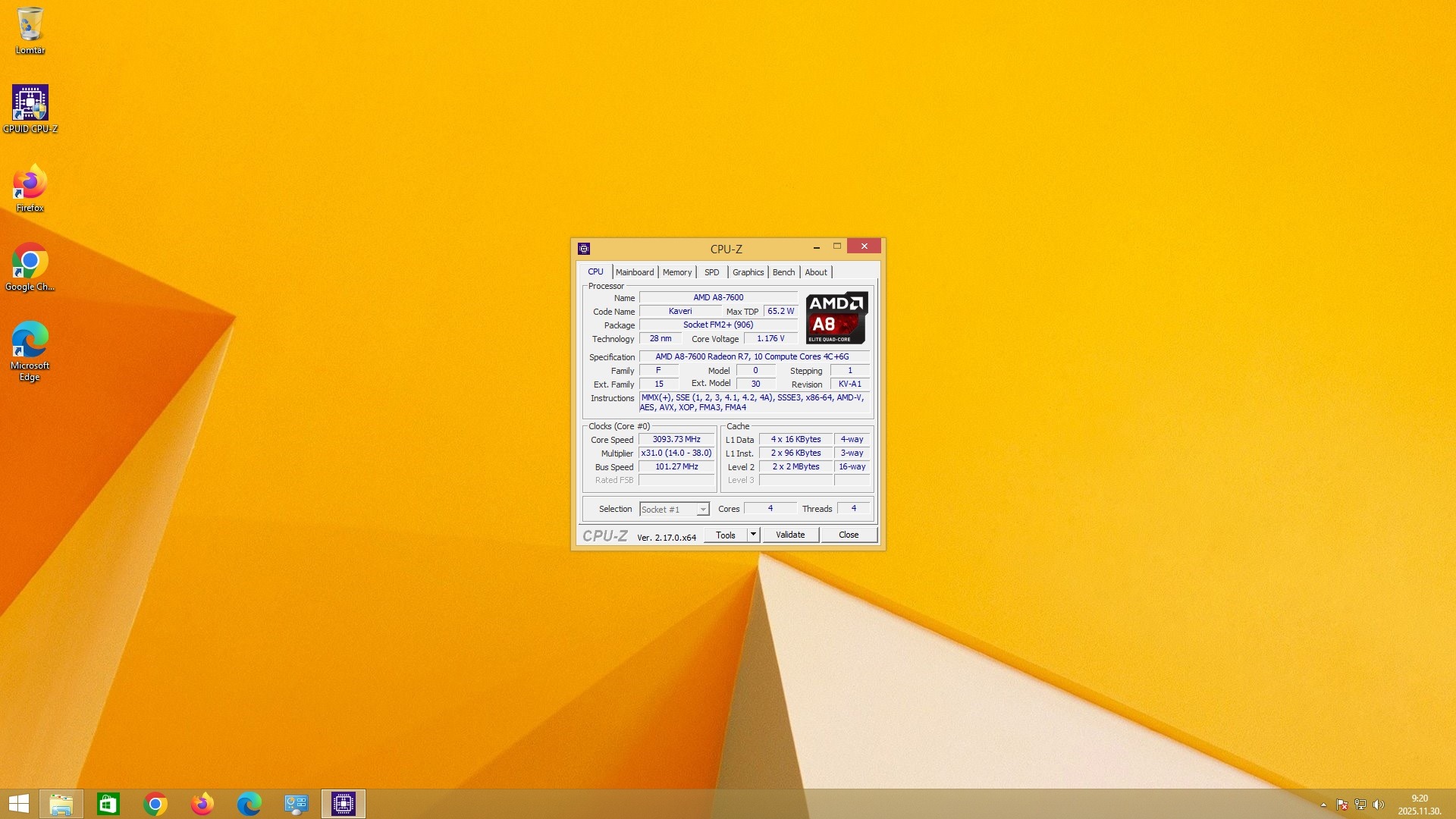Open the volume speaker tray icon
This screenshot has height=819, width=1456.
1379,805
